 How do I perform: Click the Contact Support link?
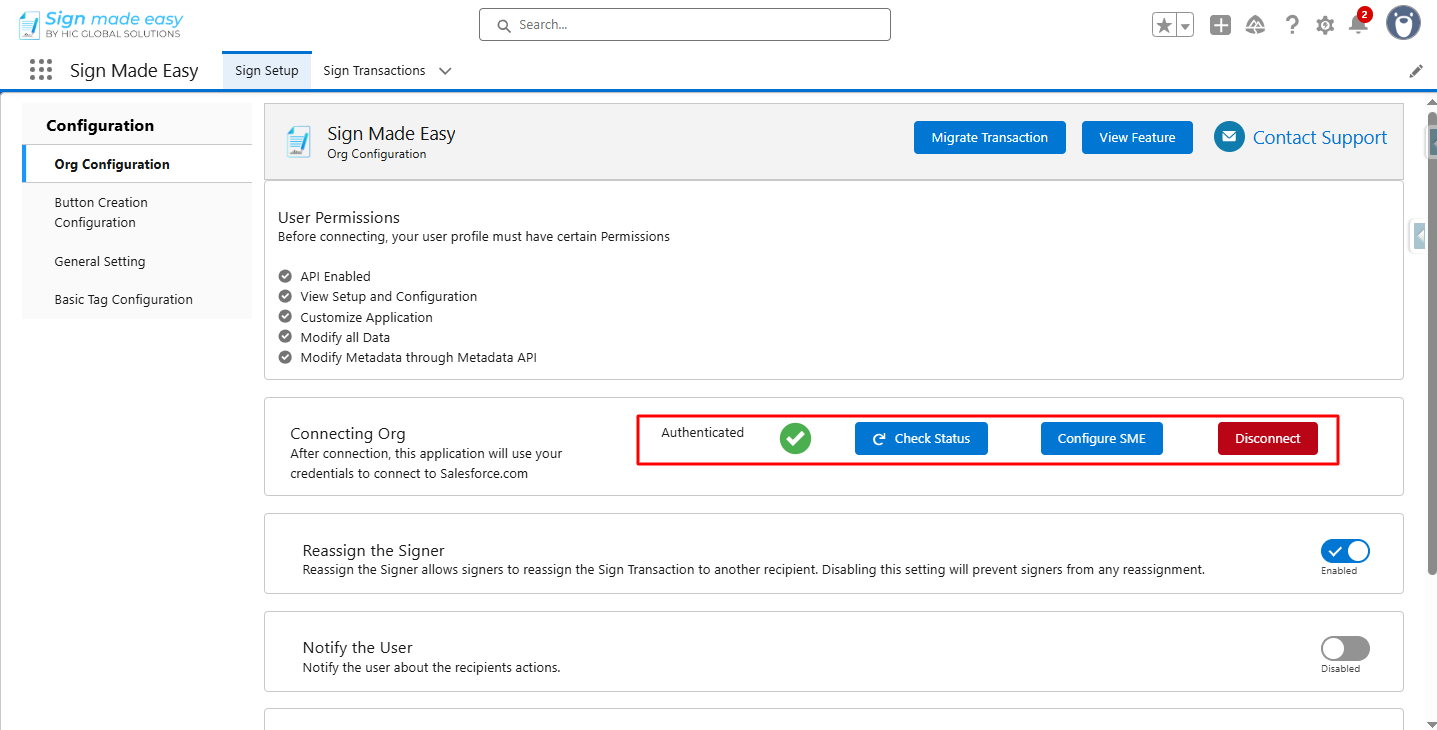(x=1319, y=138)
